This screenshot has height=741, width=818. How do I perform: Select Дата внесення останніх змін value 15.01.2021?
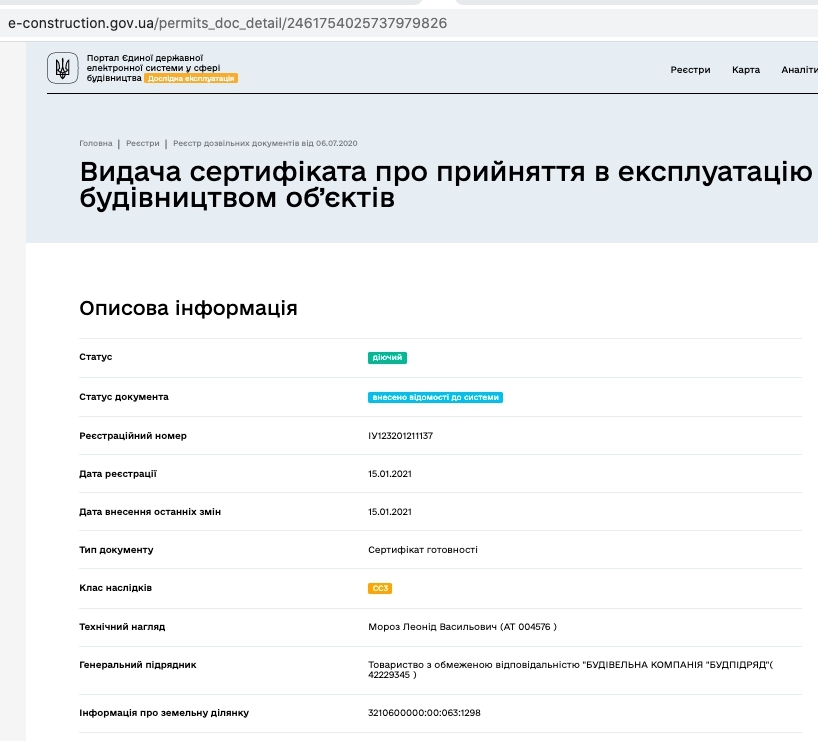tap(390, 512)
